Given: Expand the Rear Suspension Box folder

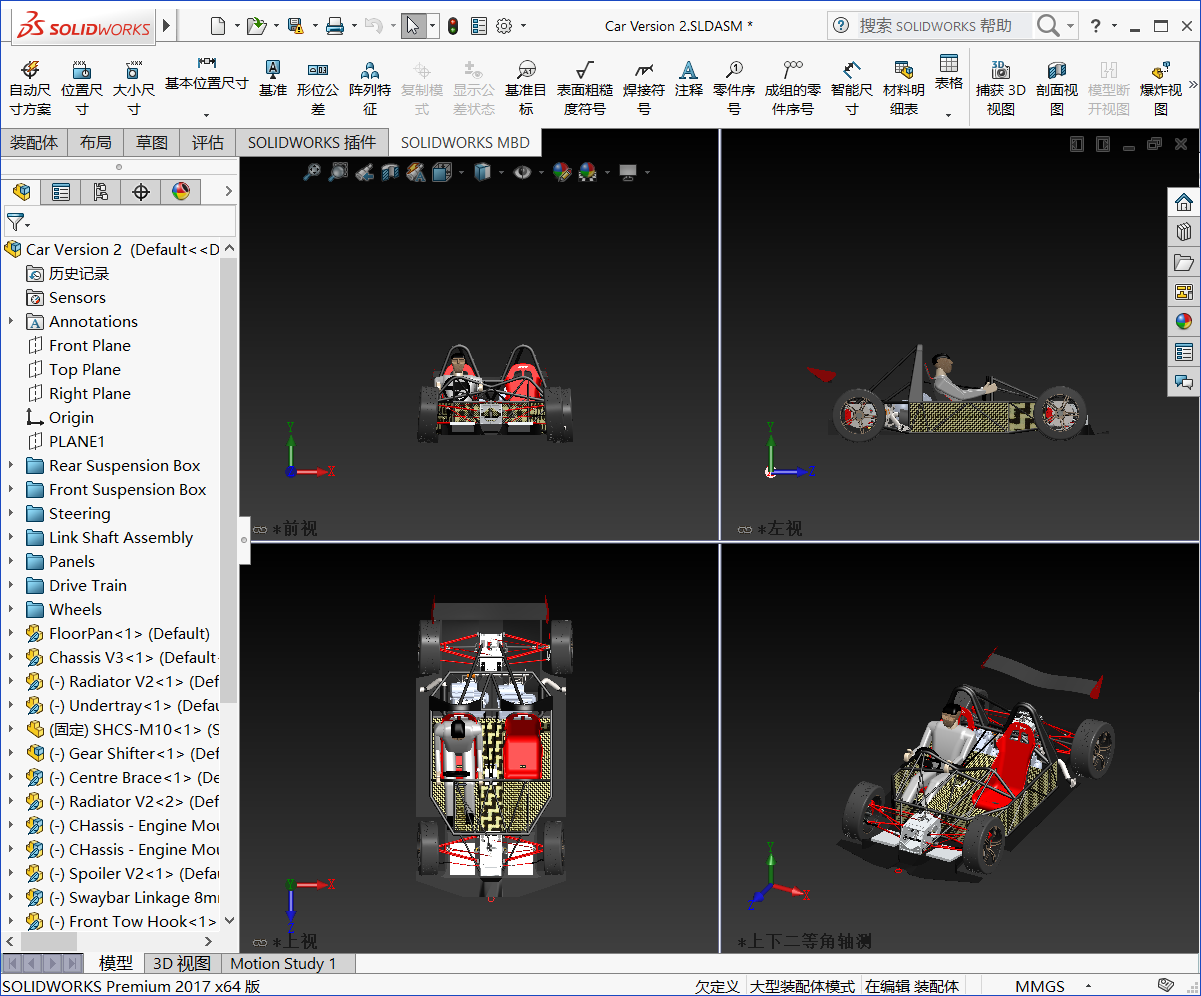Looking at the screenshot, I should tap(11, 466).
